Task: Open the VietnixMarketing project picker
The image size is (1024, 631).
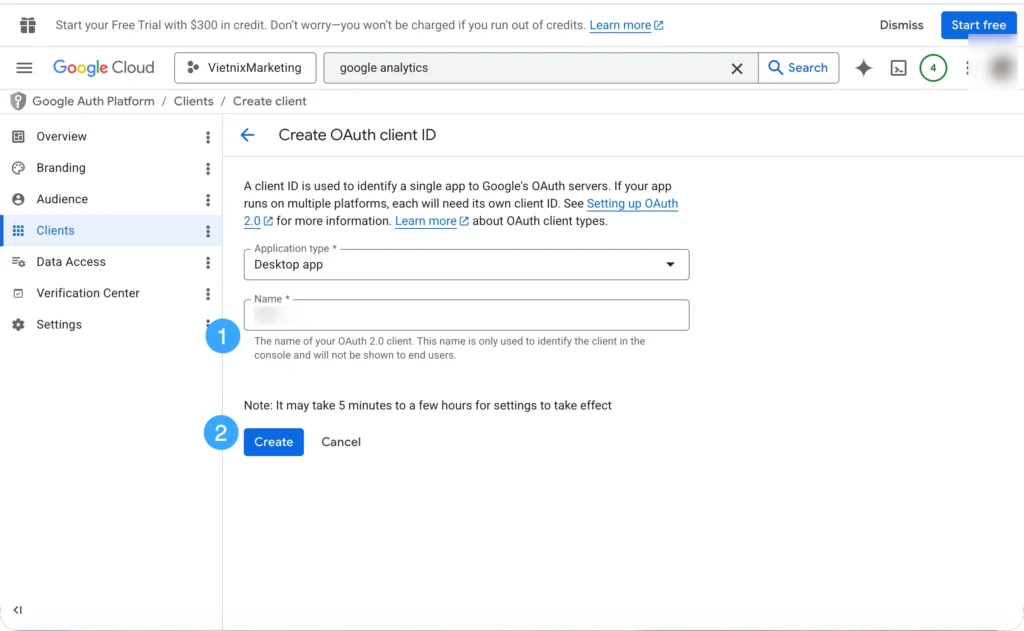Action: pyautogui.click(x=245, y=68)
